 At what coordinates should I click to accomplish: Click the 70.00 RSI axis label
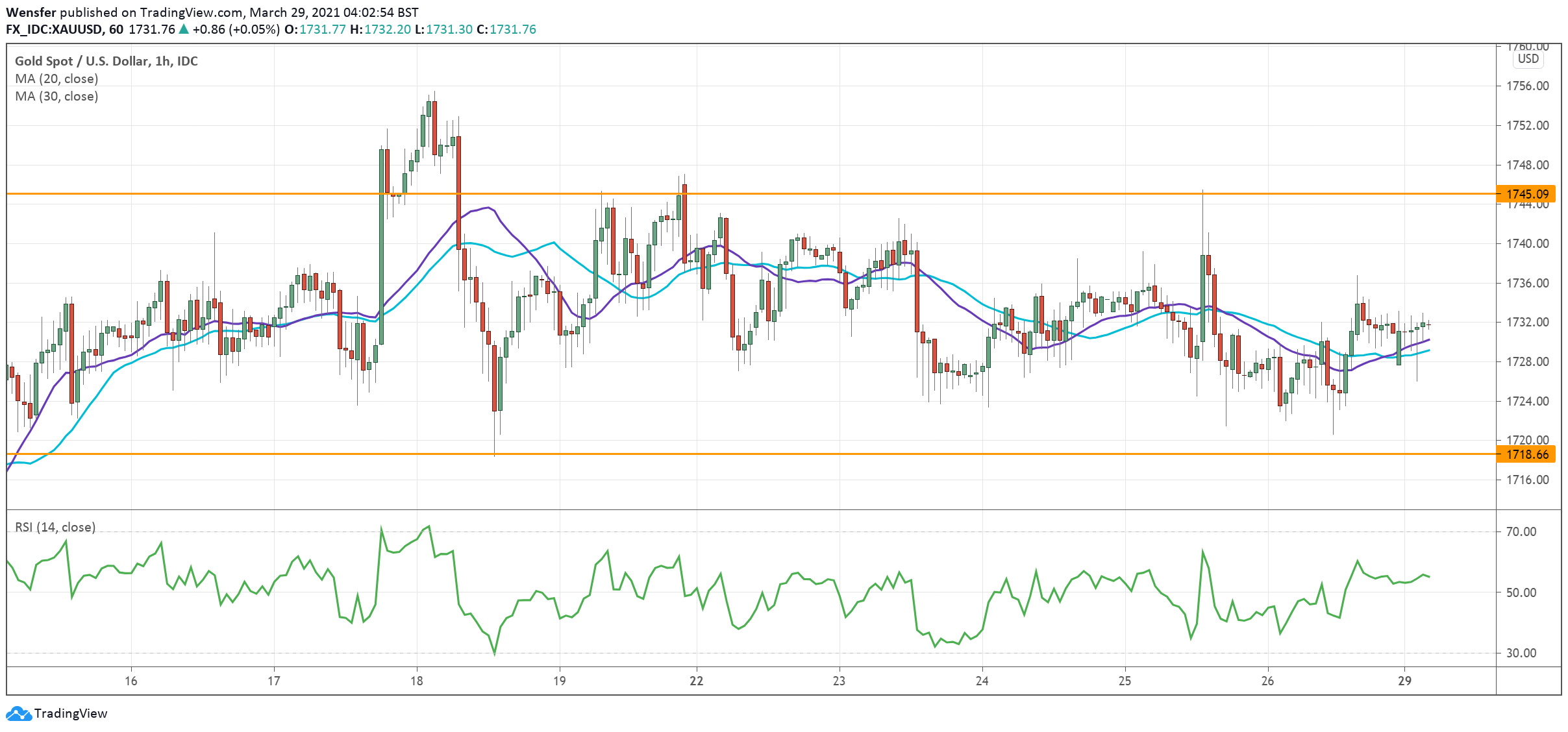click(1521, 531)
